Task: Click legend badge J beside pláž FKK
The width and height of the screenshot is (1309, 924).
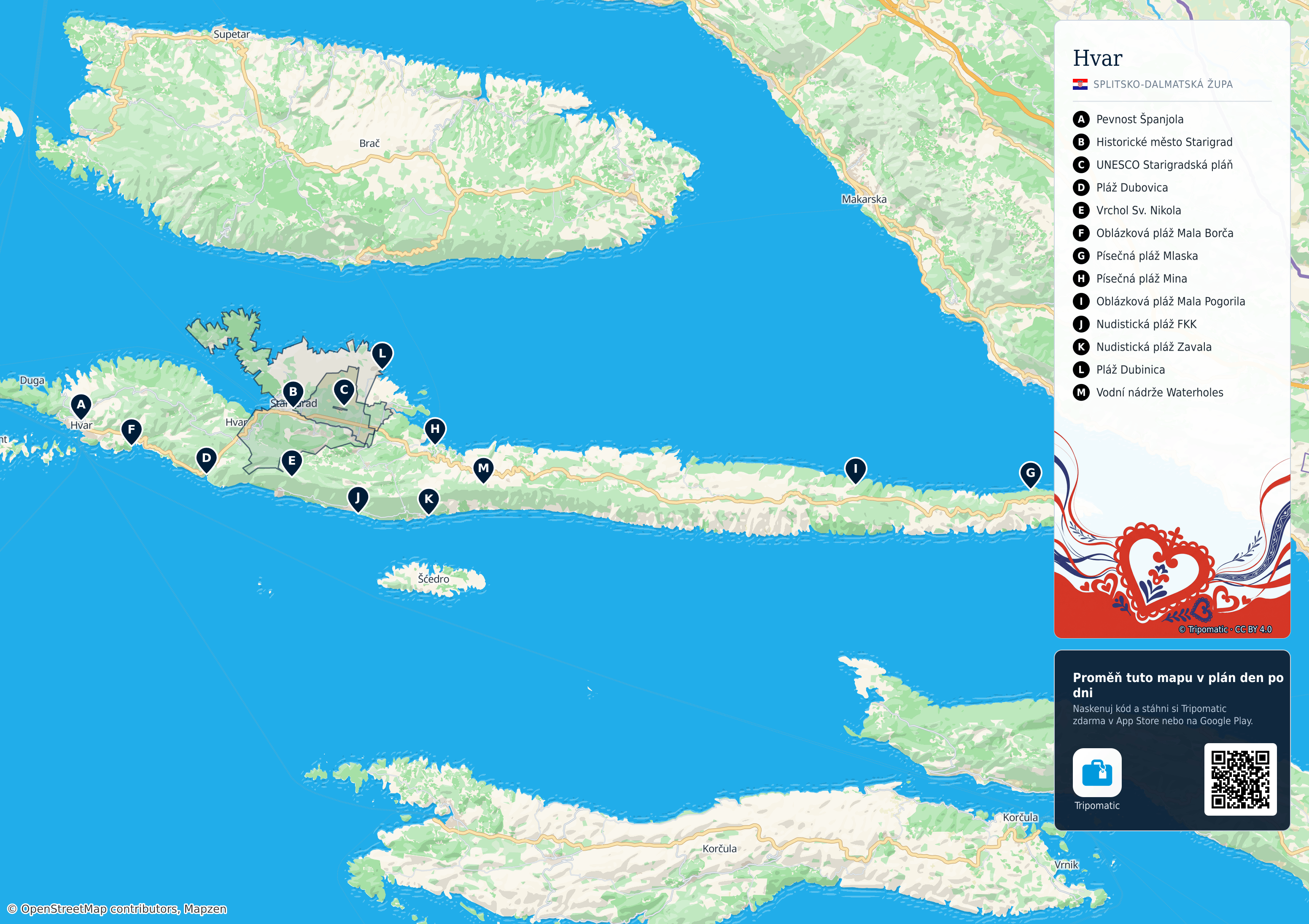Action: pyautogui.click(x=1081, y=324)
